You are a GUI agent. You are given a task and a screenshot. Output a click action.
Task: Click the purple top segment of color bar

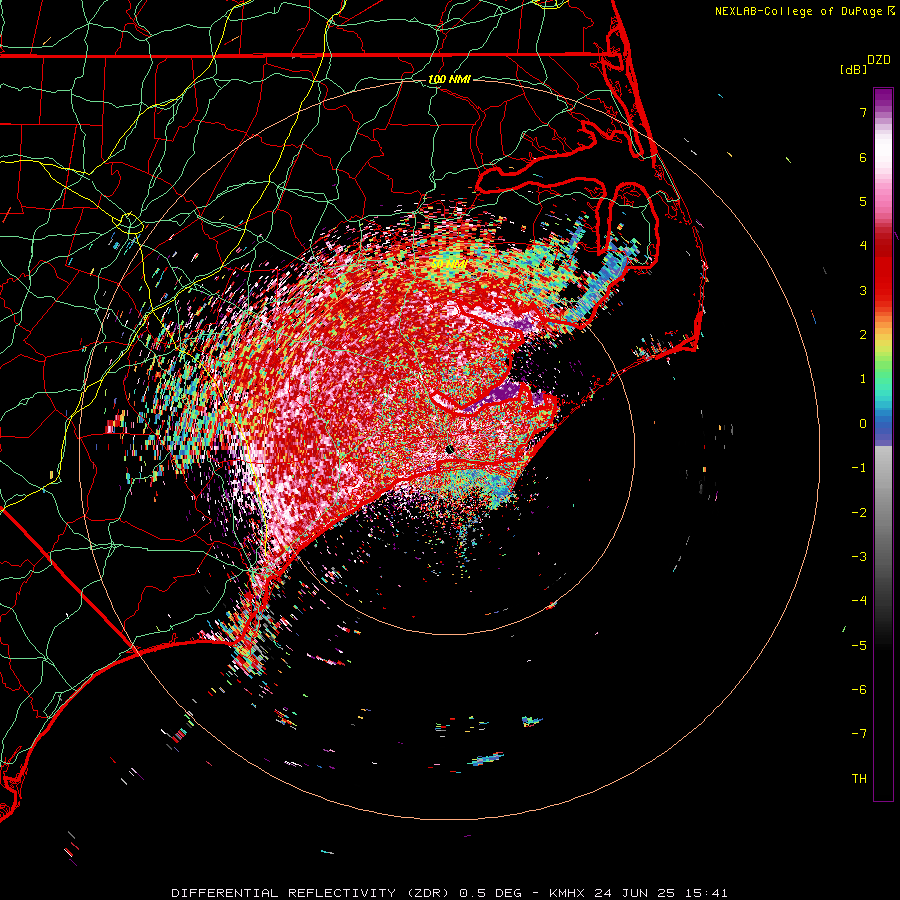[883, 98]
